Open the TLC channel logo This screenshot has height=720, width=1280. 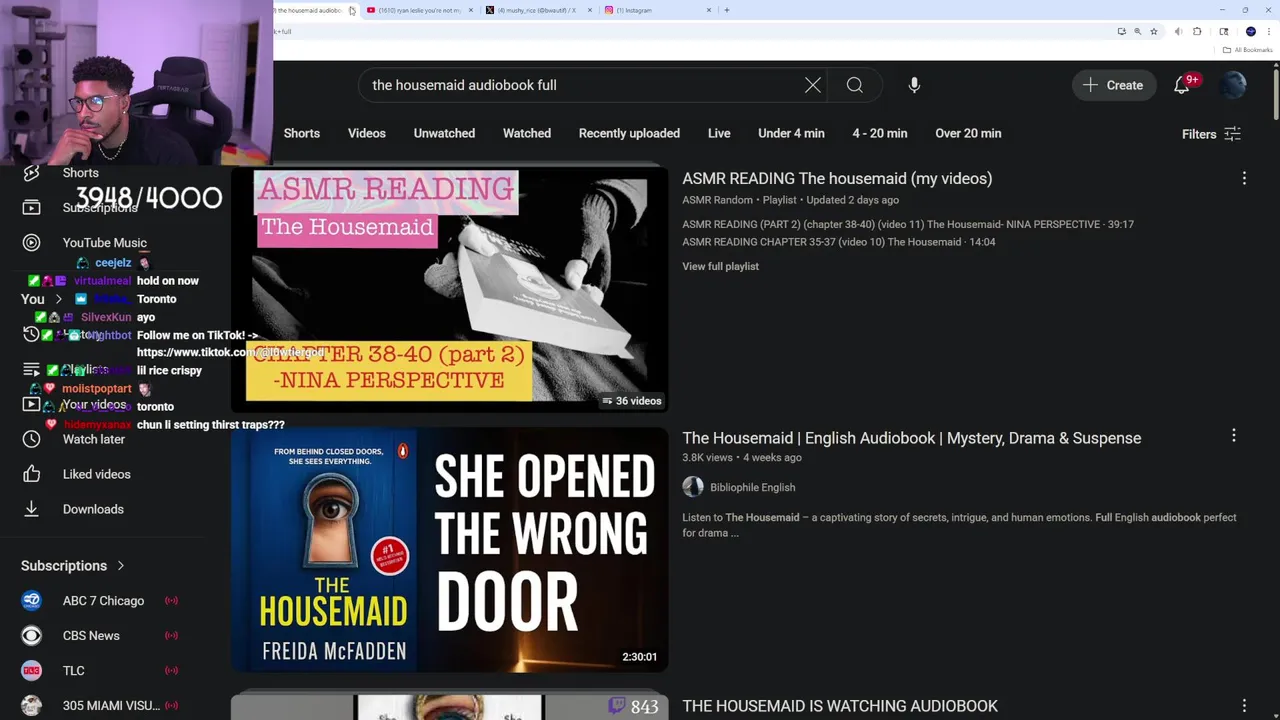31,671
